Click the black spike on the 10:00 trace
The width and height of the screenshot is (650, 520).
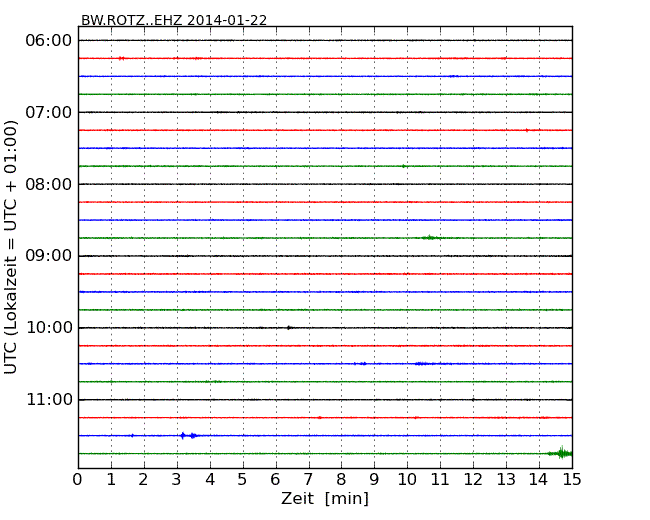click(x=289, y=328)
